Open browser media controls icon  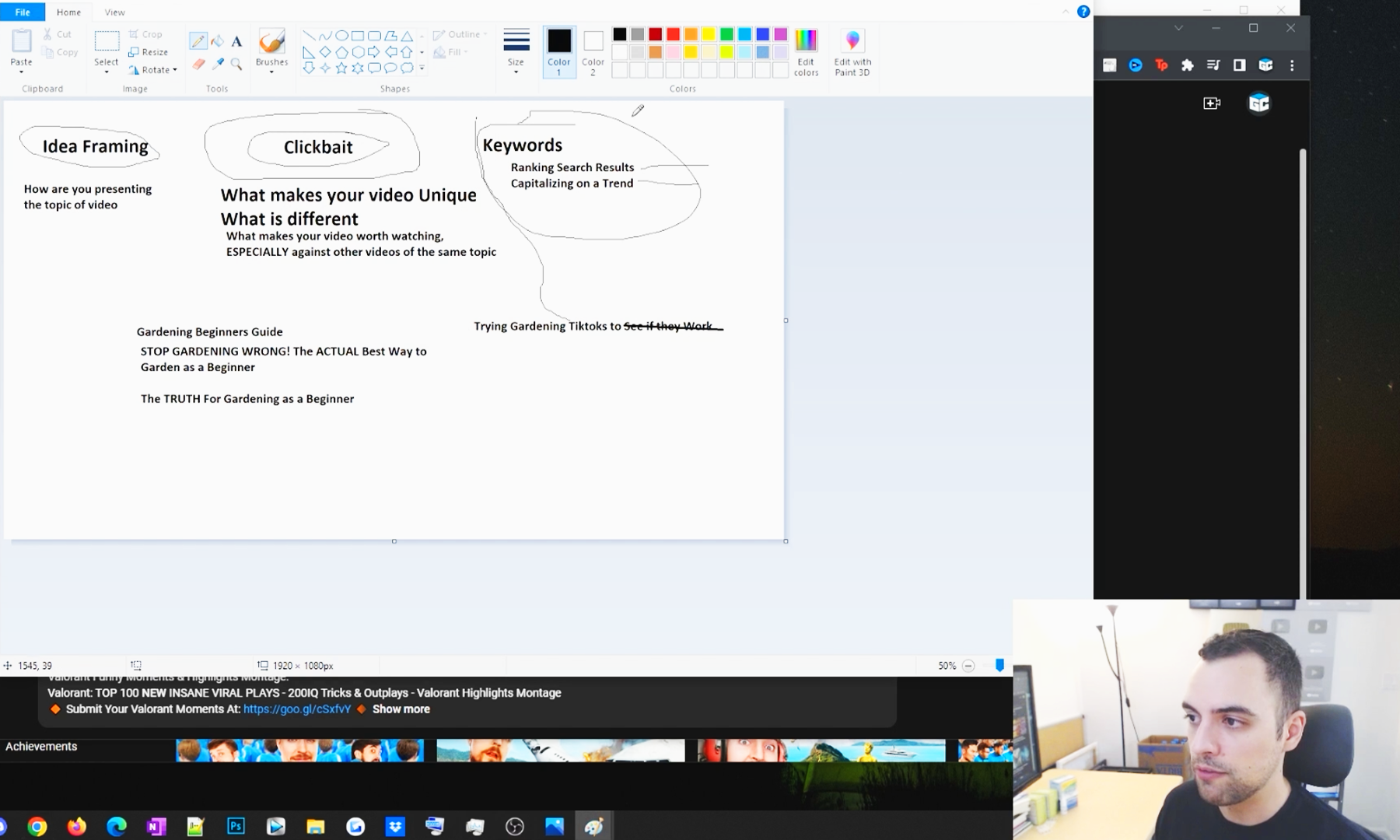point(1213,65)
